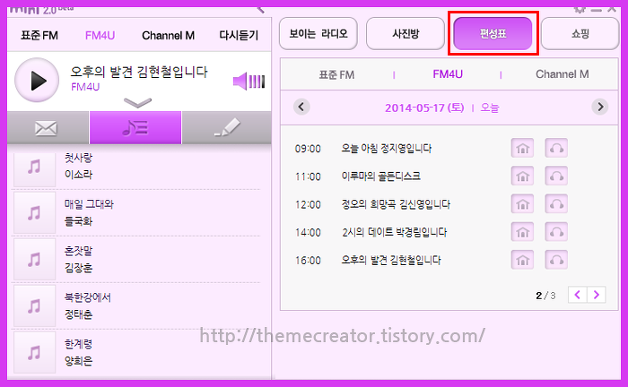This screenshot has height=387, width=628.
Task: Click program title 오늘 아침 정지영입니다
Action: 386,148
